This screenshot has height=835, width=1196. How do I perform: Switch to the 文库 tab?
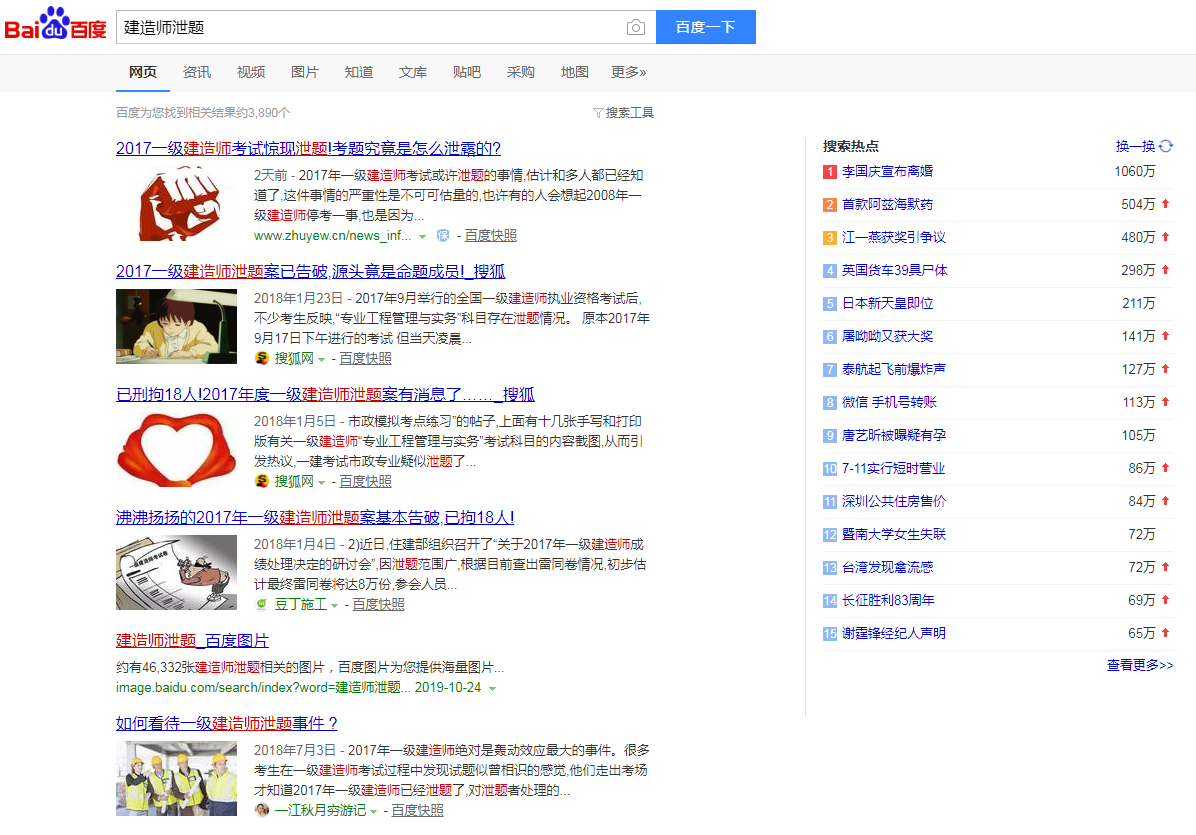(x=413, y=72)
